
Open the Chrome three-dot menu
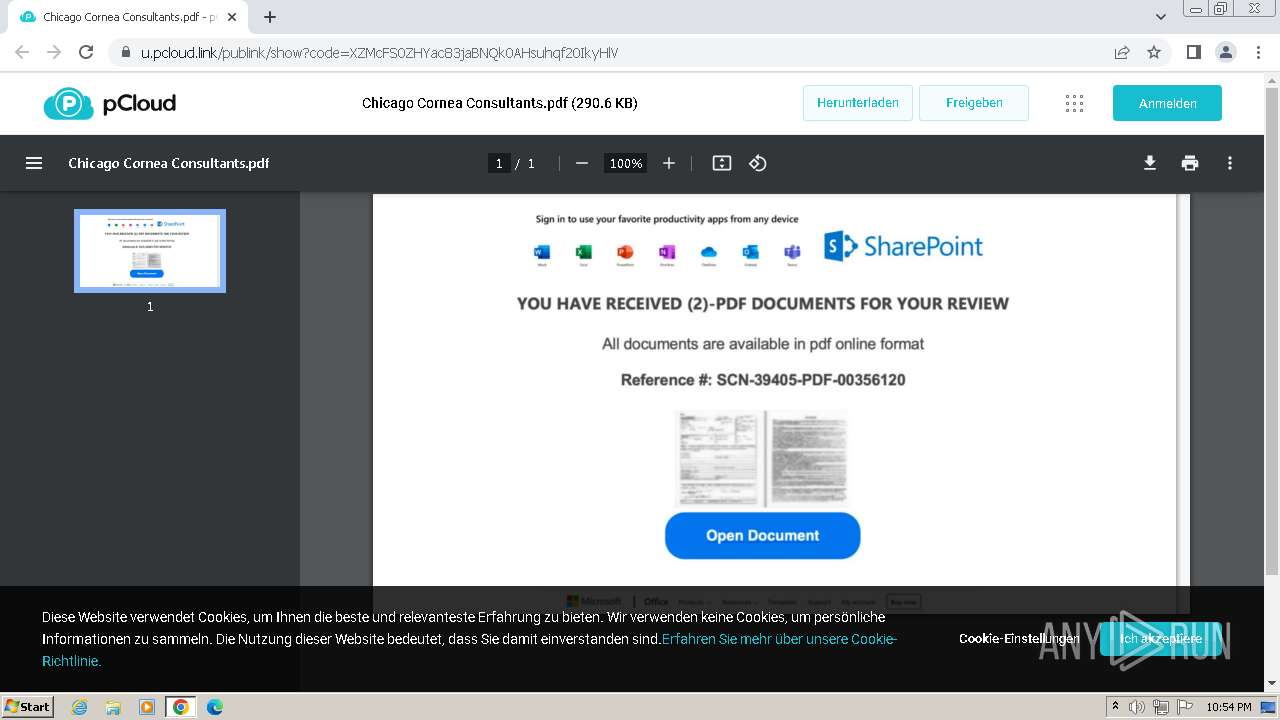[x=1257, y=52]
